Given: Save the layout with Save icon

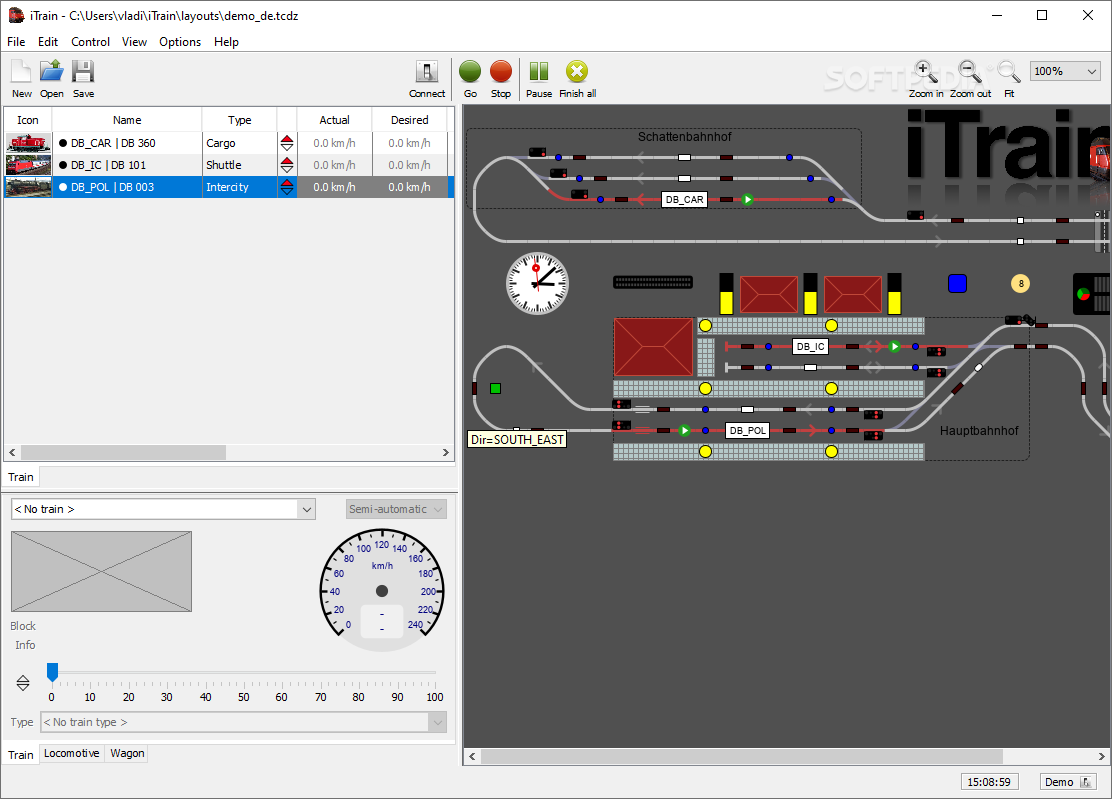Looking at the screenshot, I should 83,78.
